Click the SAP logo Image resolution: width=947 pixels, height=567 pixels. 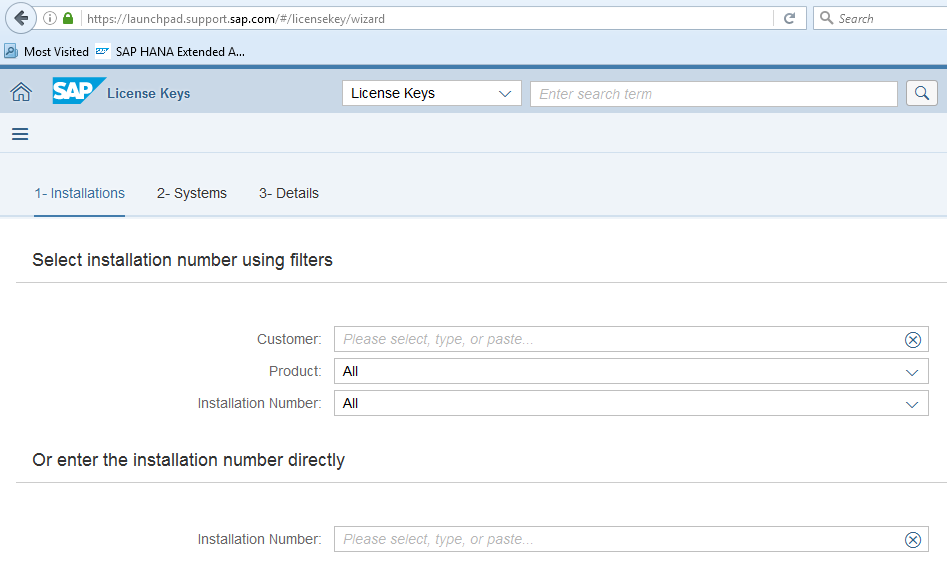click(79, 91)
